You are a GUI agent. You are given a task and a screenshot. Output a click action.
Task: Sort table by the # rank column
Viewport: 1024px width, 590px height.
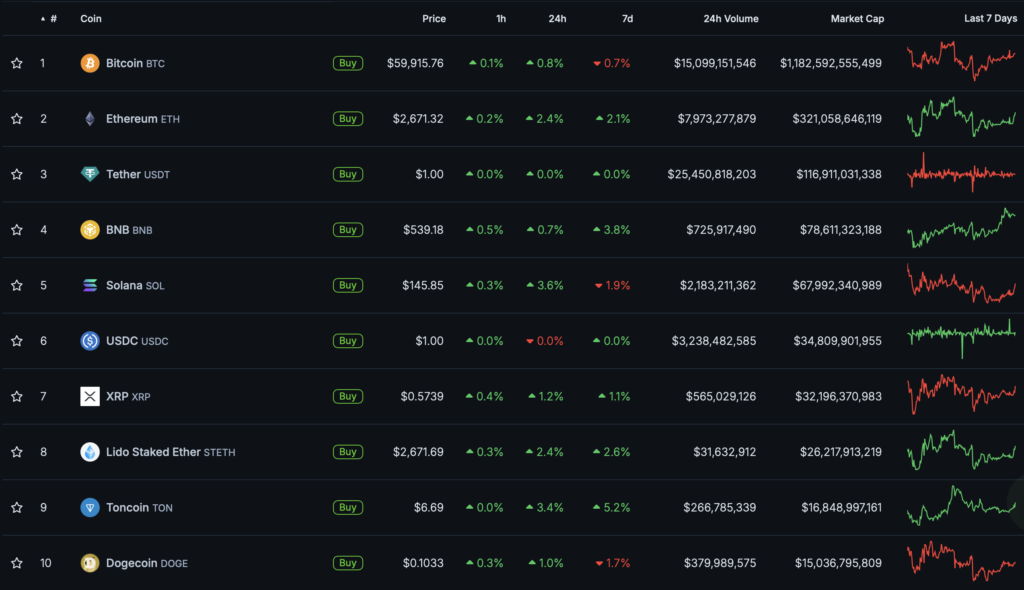[x=53, y=19]
